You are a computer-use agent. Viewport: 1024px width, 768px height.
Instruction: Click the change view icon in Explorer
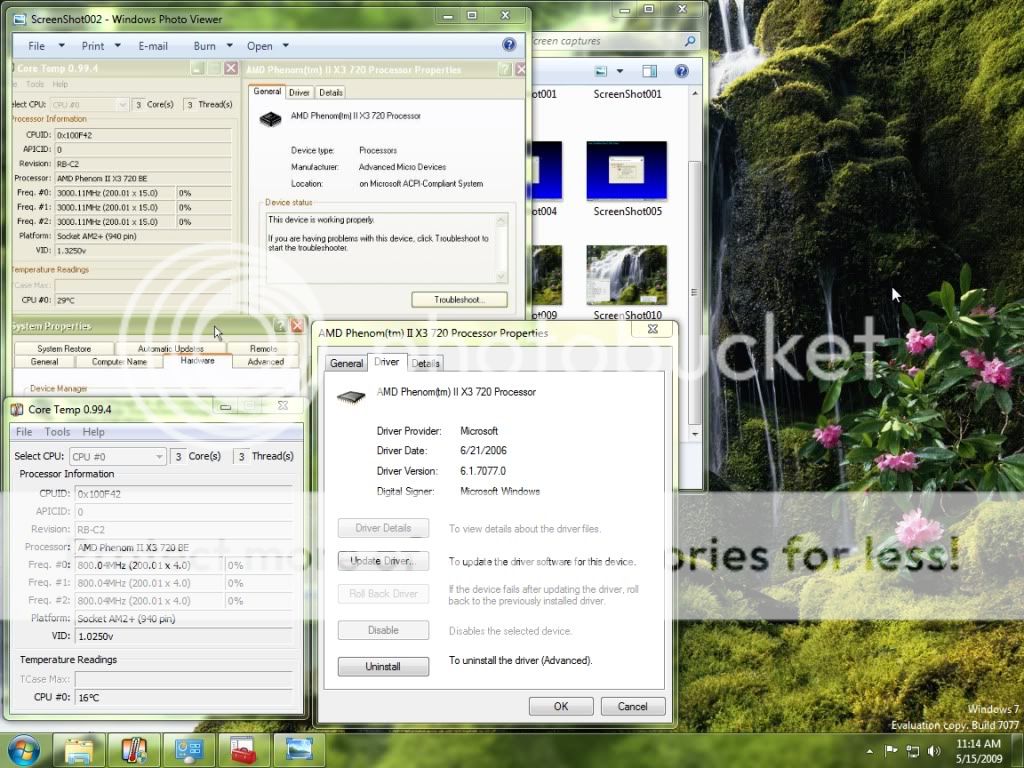tap(601, 71)
